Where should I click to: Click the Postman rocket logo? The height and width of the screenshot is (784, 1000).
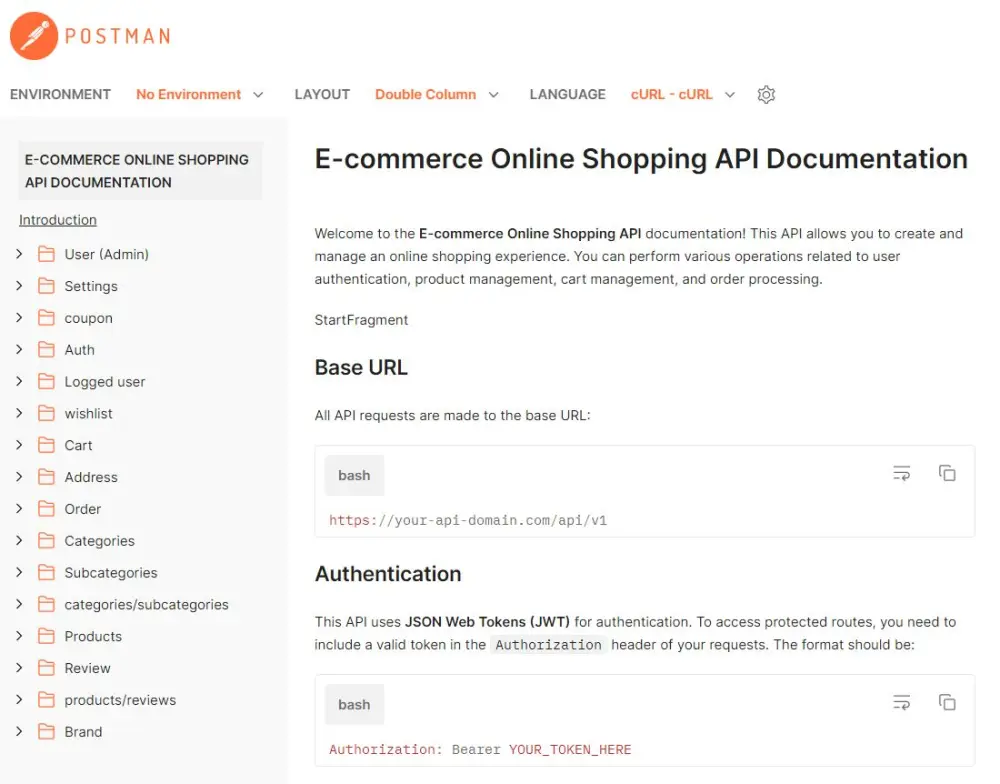click(x=32, y=35)
